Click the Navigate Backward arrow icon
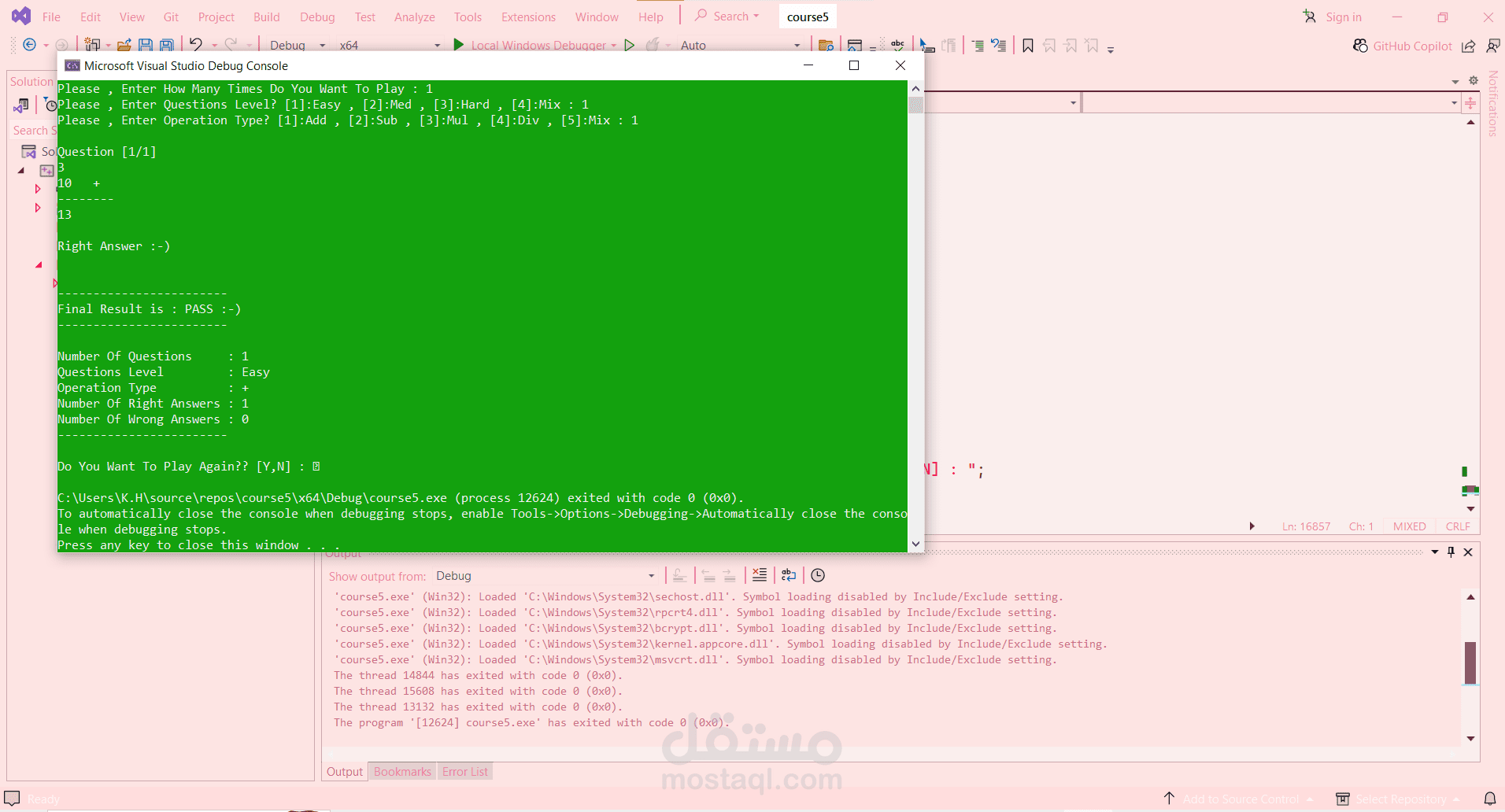 29,45
